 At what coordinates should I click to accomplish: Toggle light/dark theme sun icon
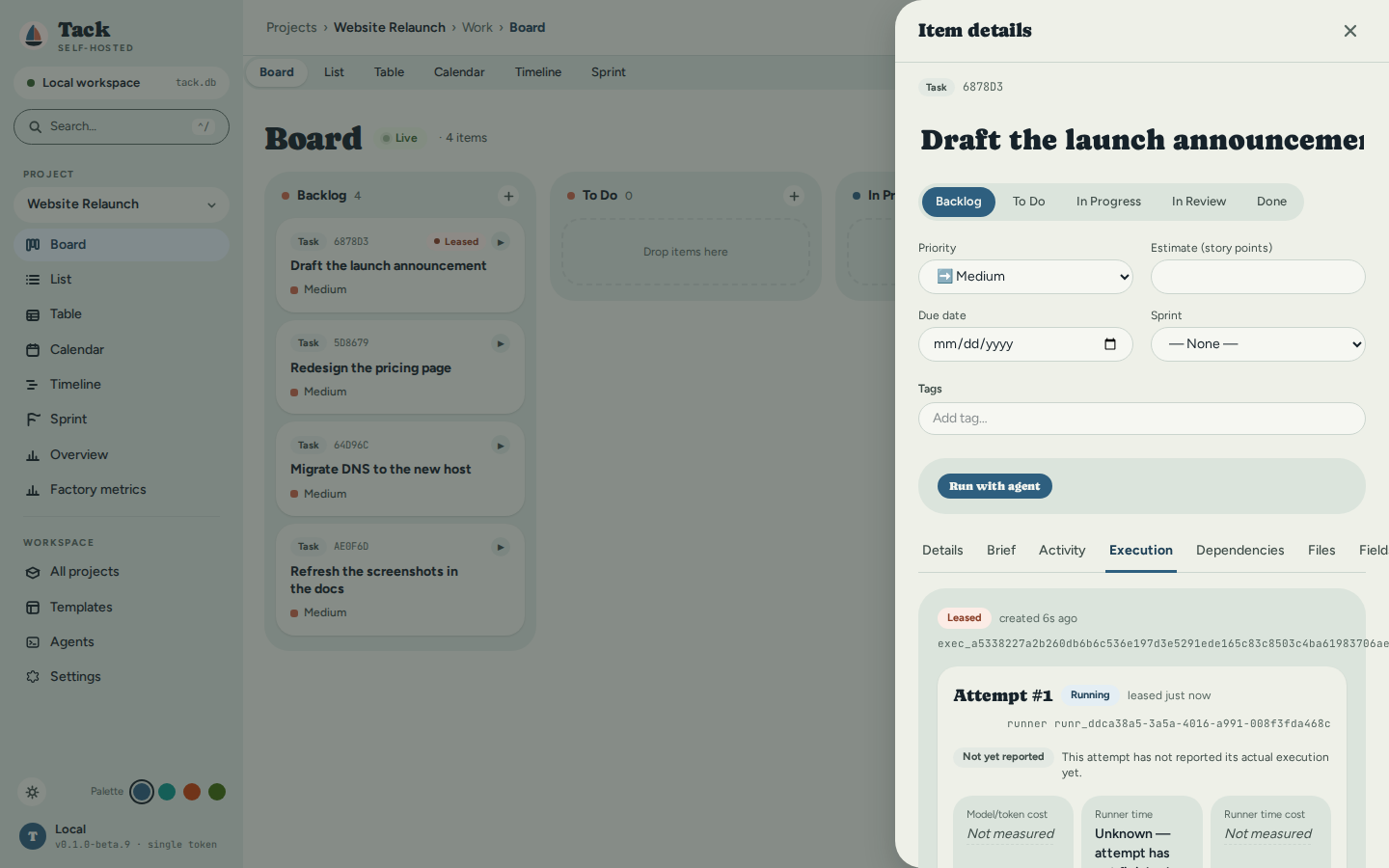pyautogui.click(x=32, y=792)
